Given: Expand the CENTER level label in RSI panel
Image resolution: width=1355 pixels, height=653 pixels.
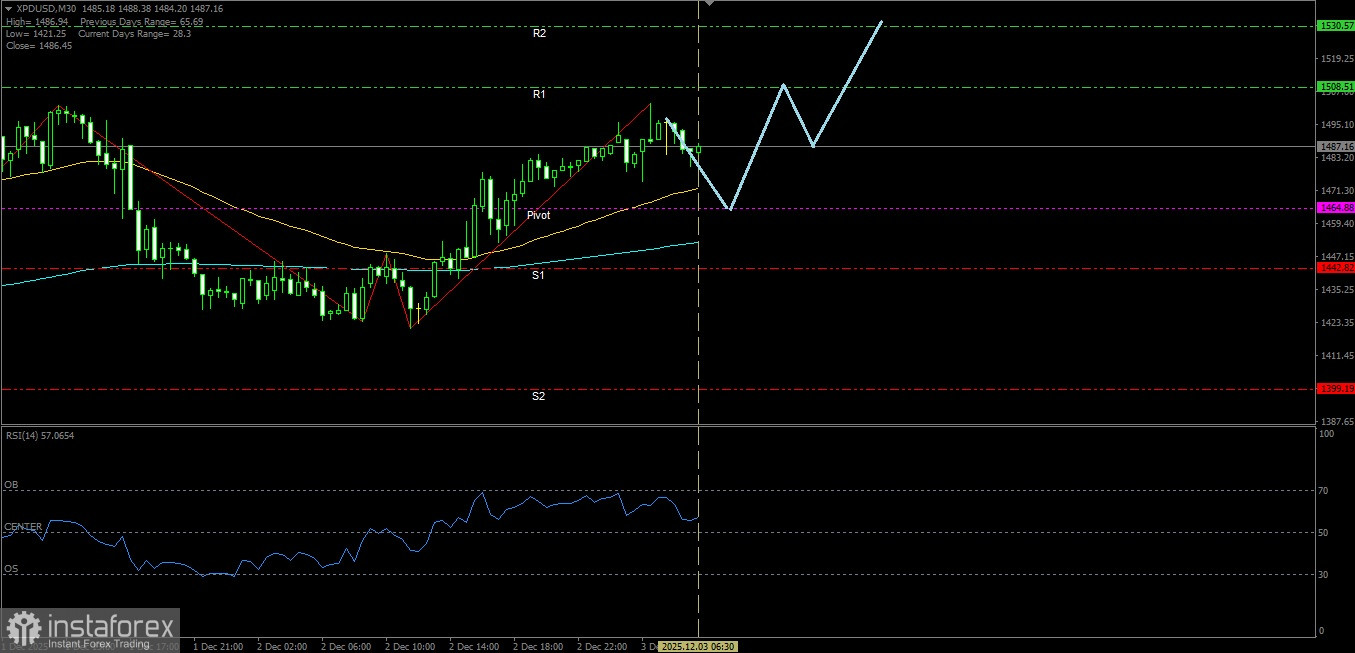Looking at the screenshot, I should (24, 525).
